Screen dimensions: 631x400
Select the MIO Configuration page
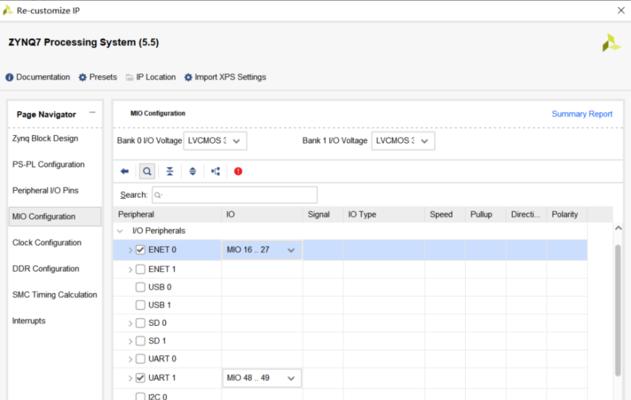click(55, 216)
